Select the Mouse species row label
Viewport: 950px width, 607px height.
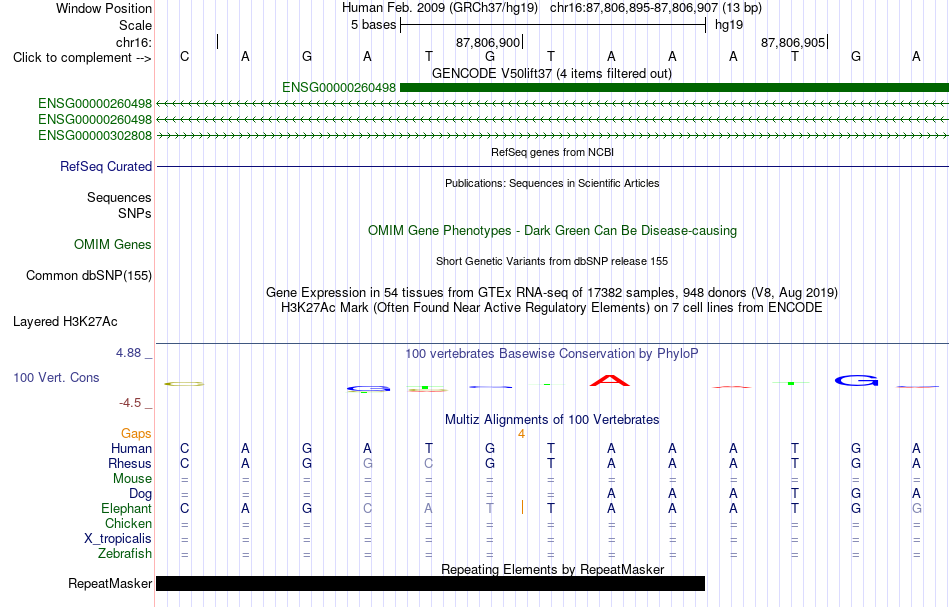[x=132, y=479]
